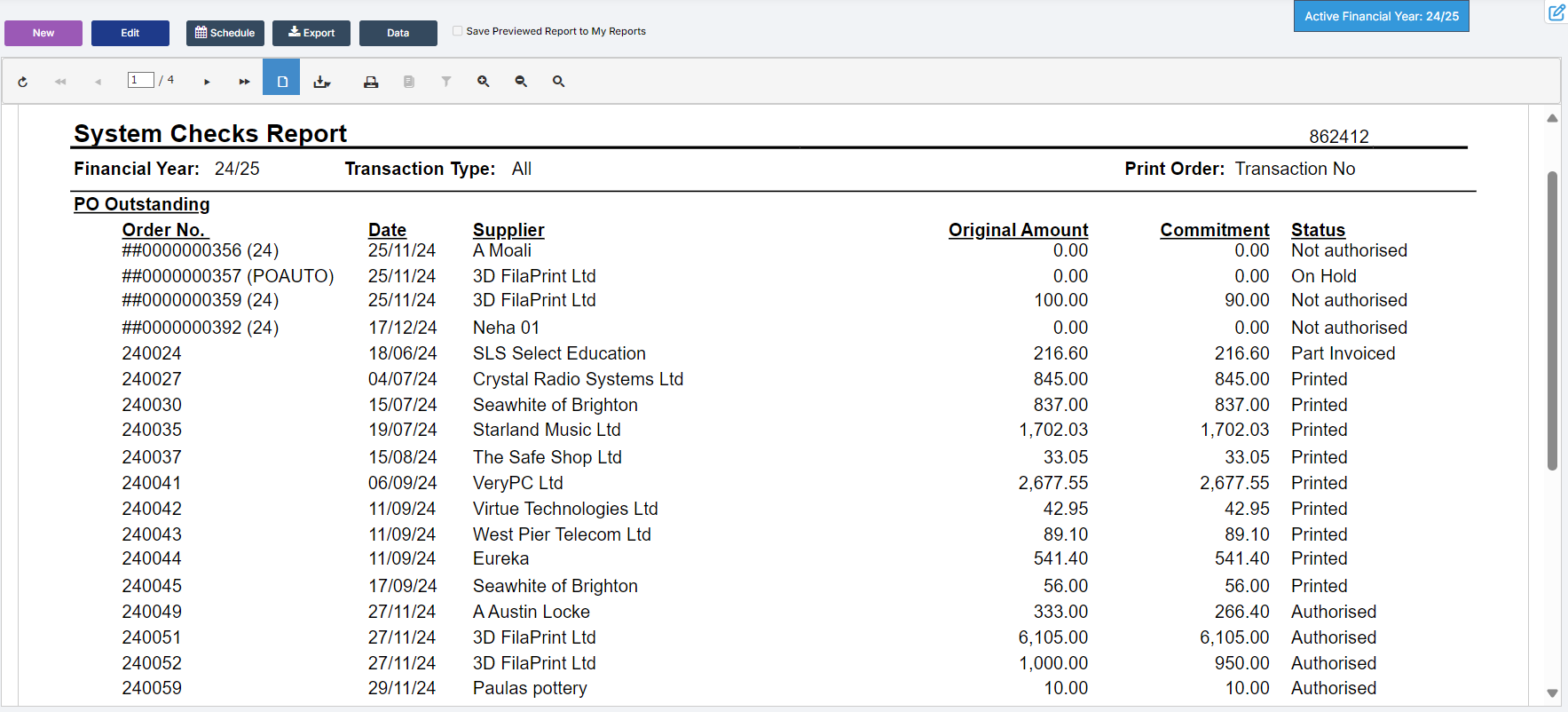
Task: Click the Supplier column header
Action: pyautogui.click(x=508, y=230)
